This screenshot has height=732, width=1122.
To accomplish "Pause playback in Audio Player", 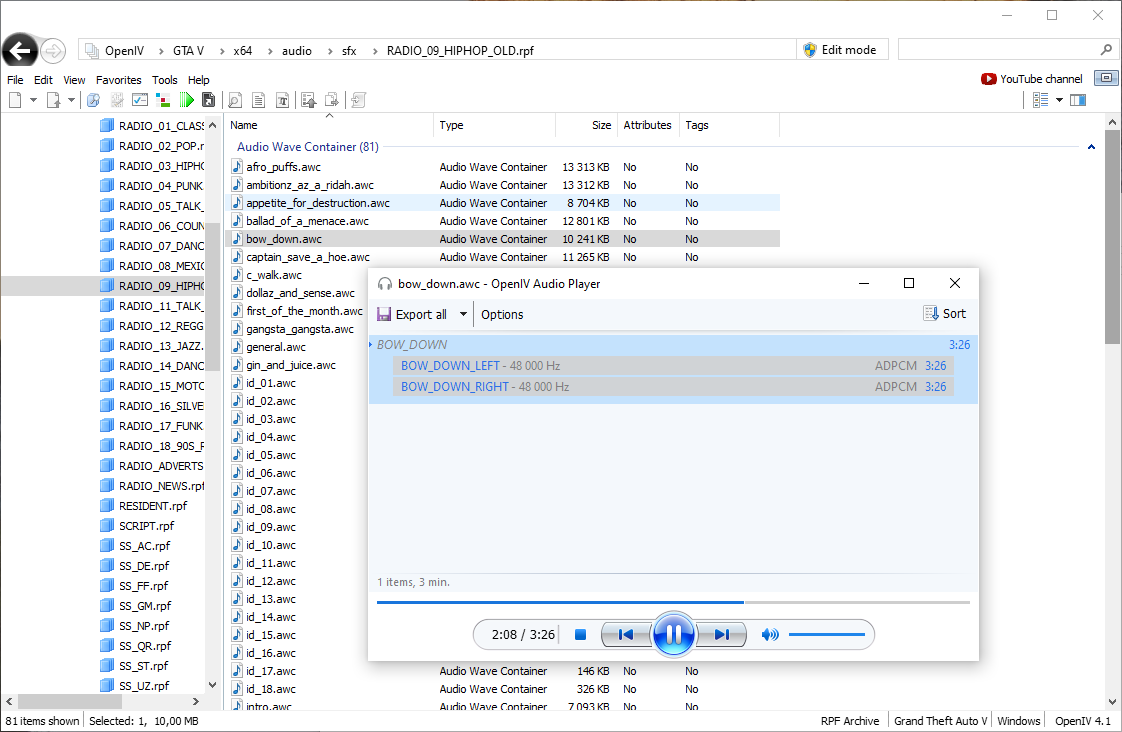I will (x=673, y=634).
